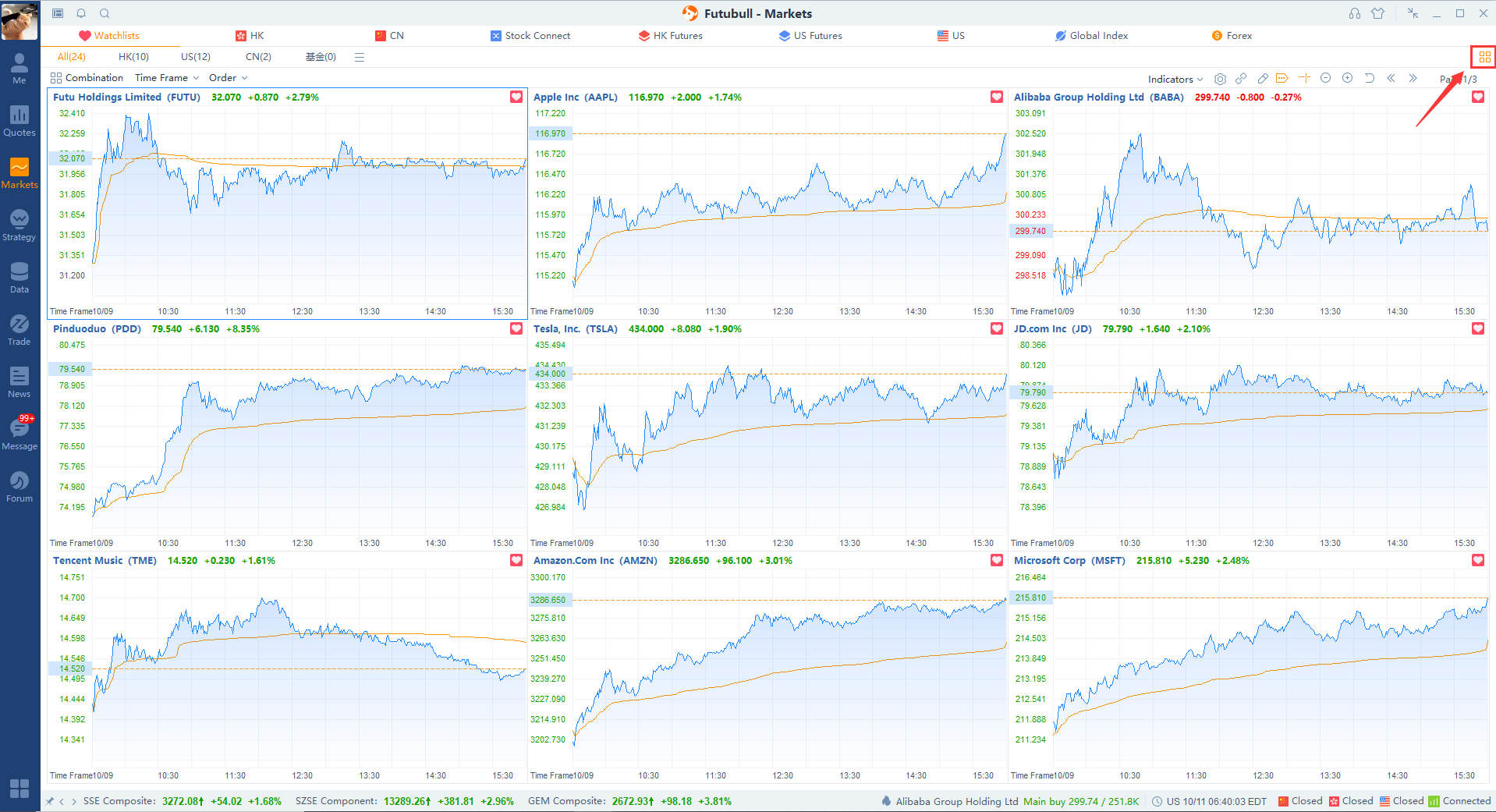Viewport: 1496px width, 812px height.
Task: Go to previous page with double-left chevron
Action: tap(1391, 78)
